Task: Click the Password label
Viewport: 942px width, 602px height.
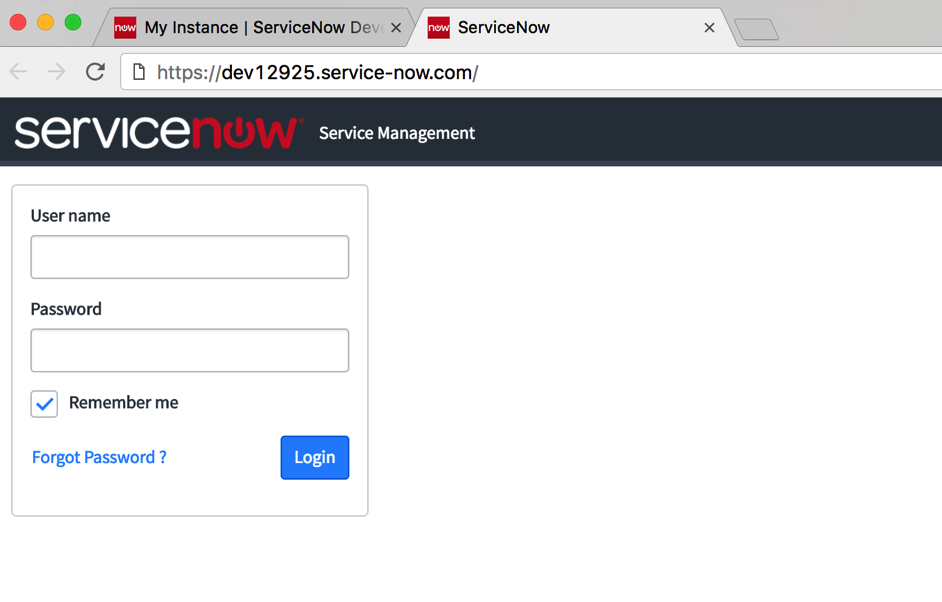Action: click(x=66, y=309)
